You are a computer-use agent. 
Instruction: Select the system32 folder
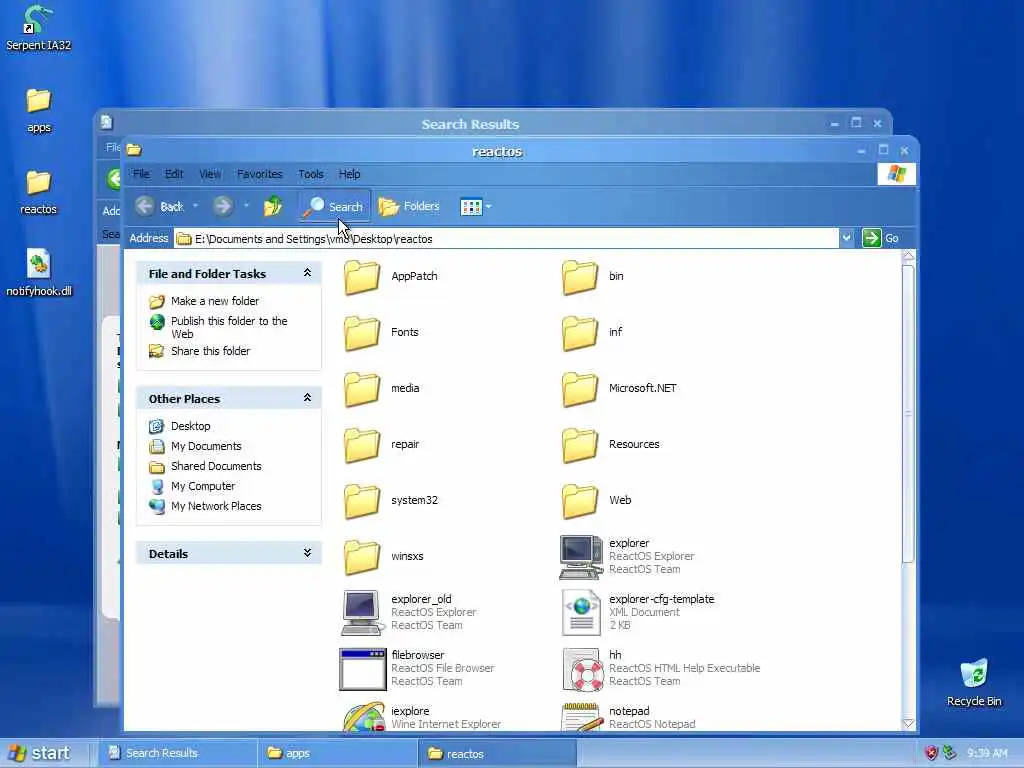click(x=391, y=501)
